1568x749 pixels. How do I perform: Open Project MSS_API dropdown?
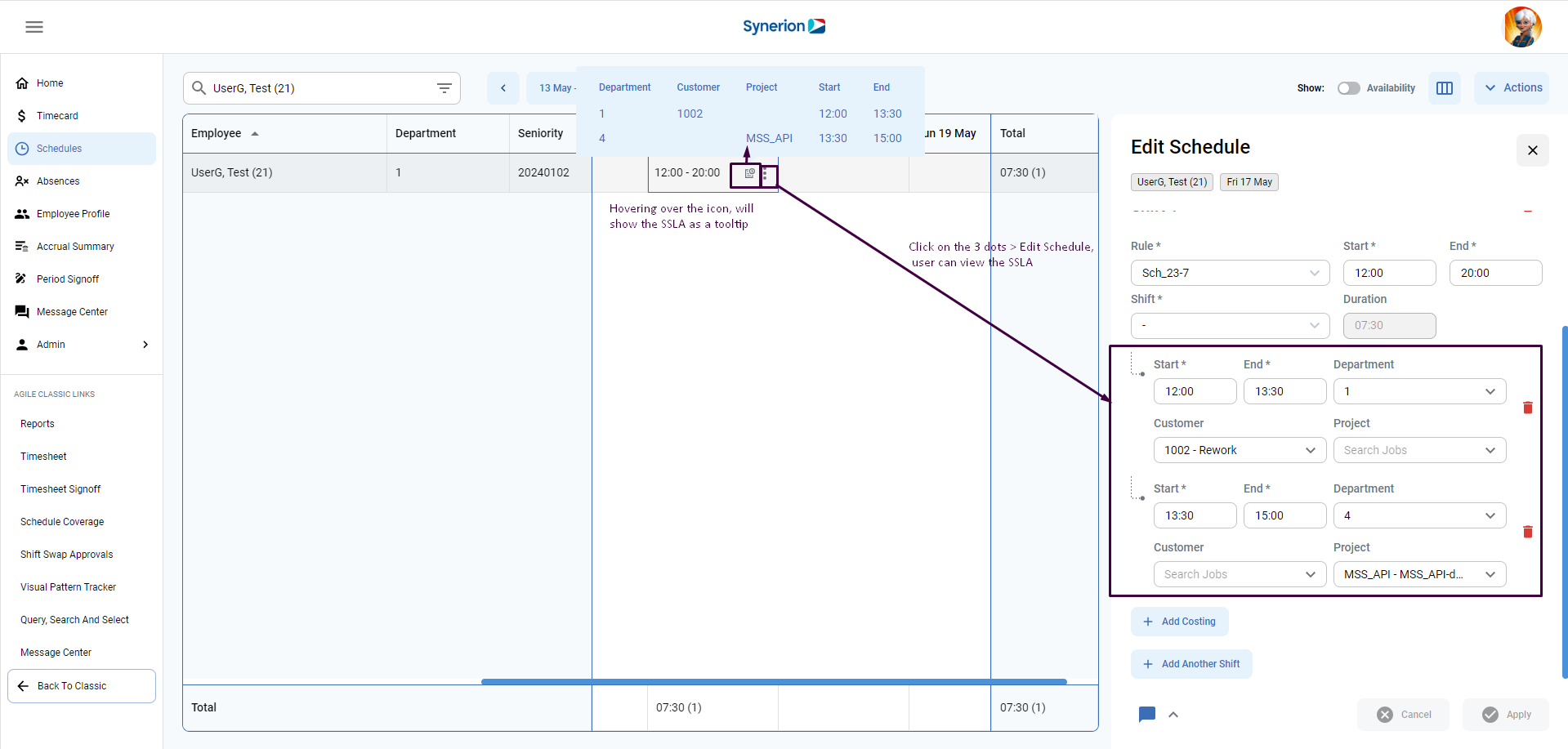[1419, 574]
